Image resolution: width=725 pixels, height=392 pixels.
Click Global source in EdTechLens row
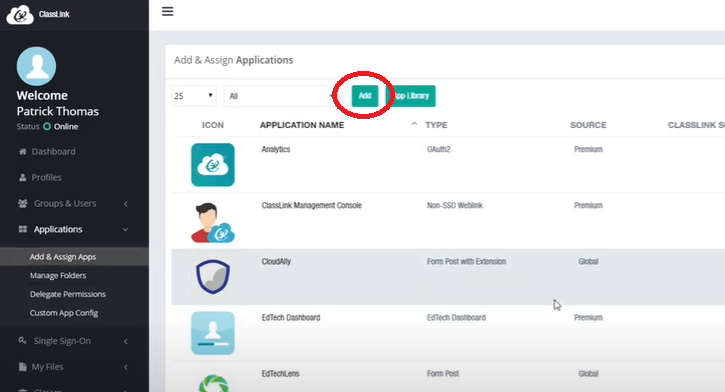pyautogui.click(x=588, y=374)
